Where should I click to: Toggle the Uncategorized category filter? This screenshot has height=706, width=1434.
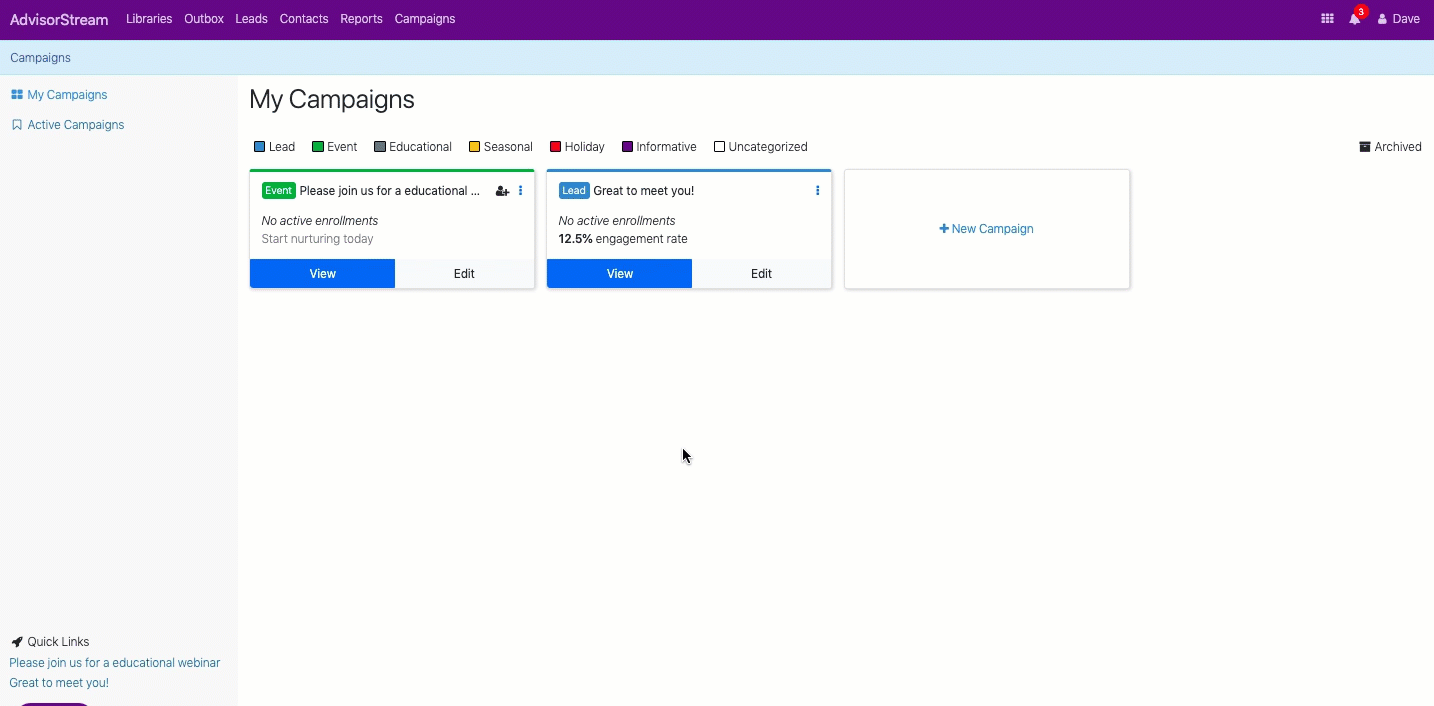(x=719, y=147)
